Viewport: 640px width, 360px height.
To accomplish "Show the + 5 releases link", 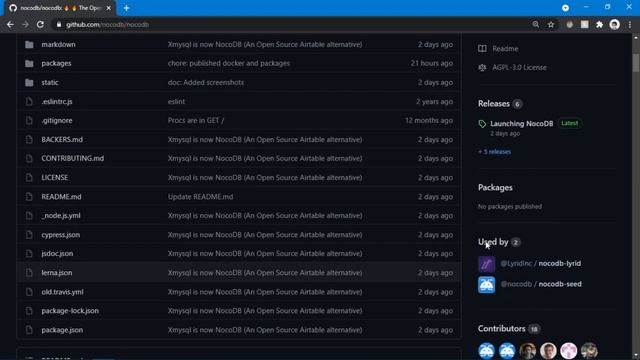I will click(x=494, y=152).
